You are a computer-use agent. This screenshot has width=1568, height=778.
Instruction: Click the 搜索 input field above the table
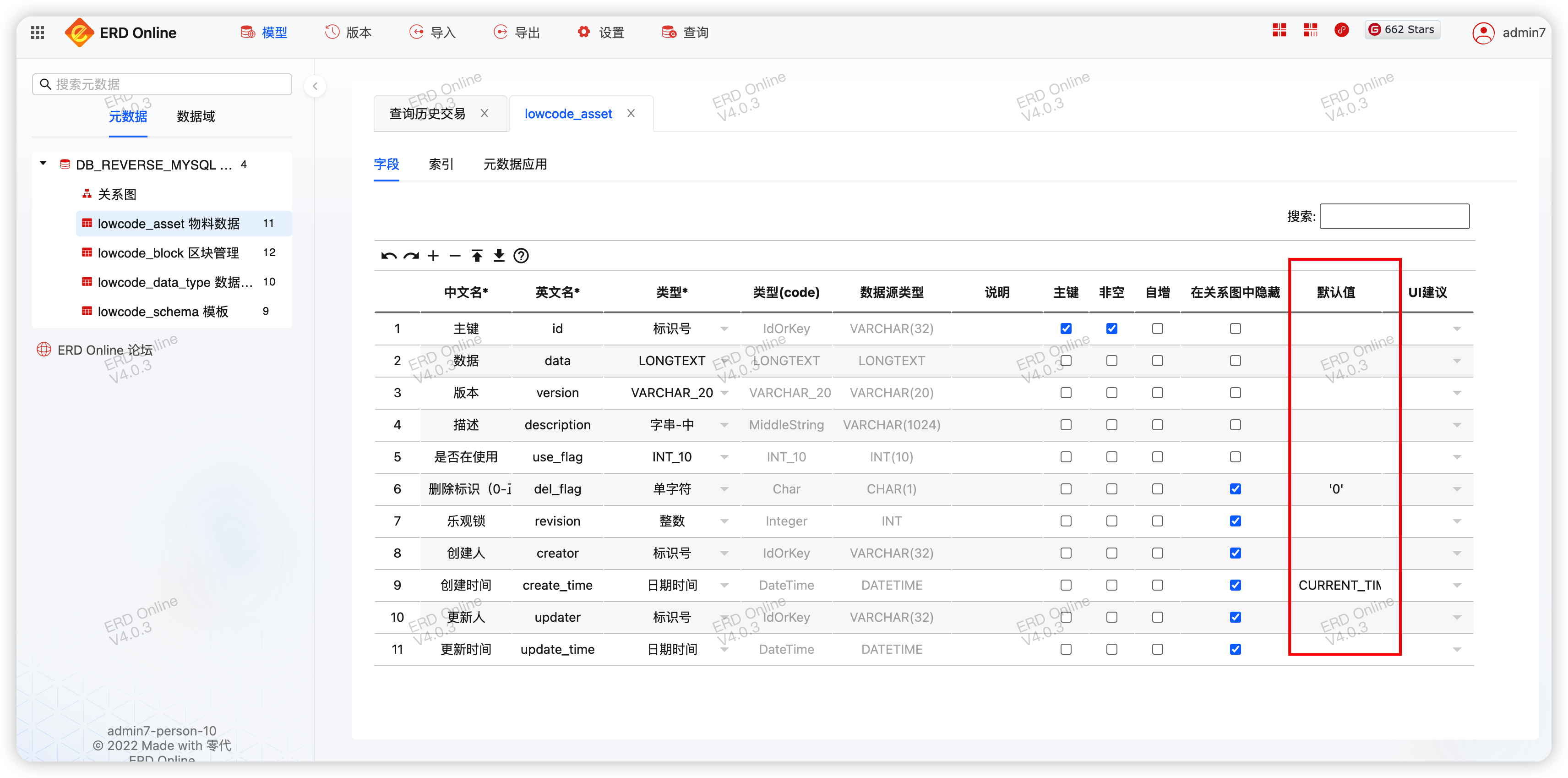tap(1394, 216)
